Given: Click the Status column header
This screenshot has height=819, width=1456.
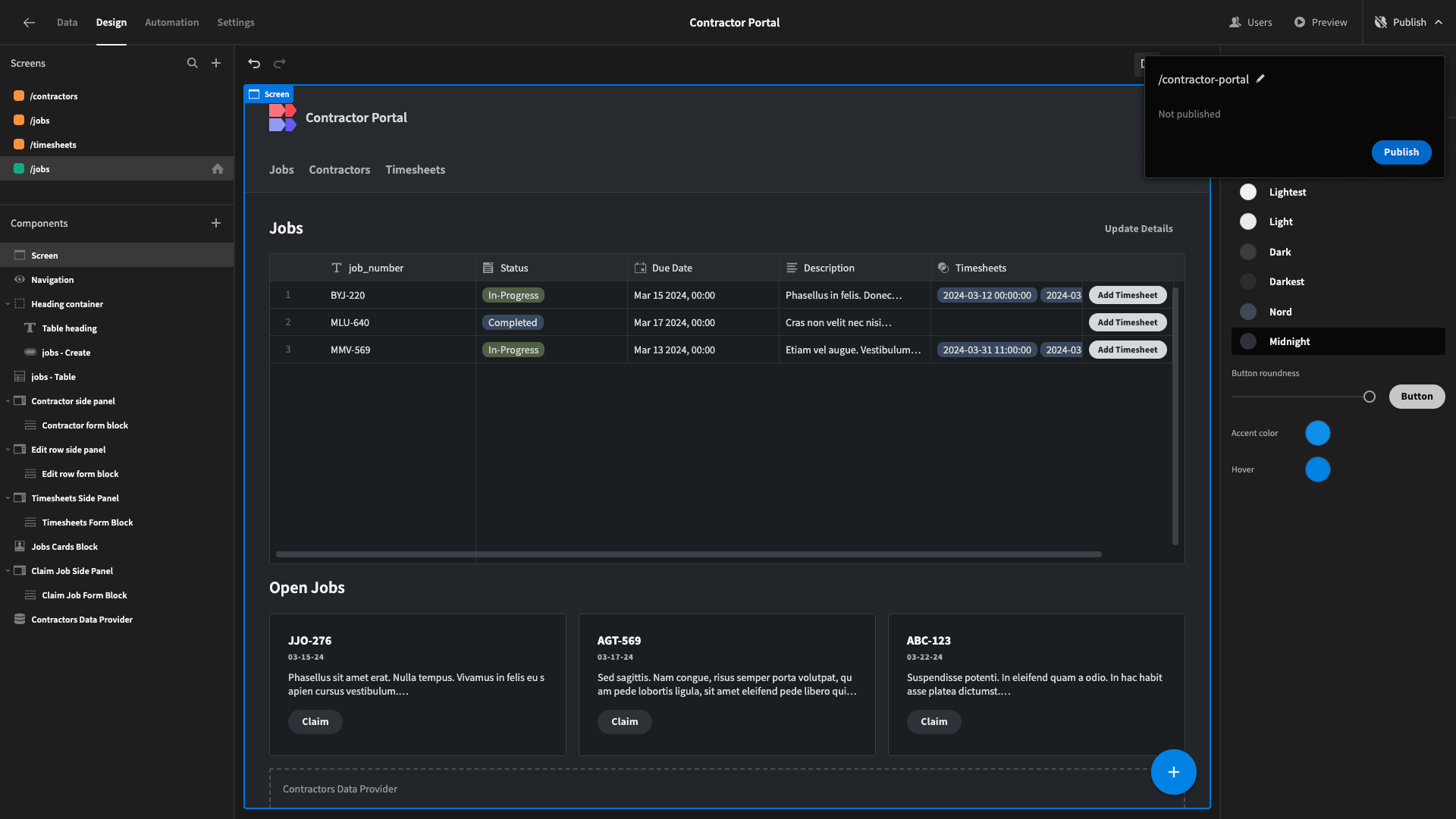Looking at the screenshot, I should pos(551,268).
